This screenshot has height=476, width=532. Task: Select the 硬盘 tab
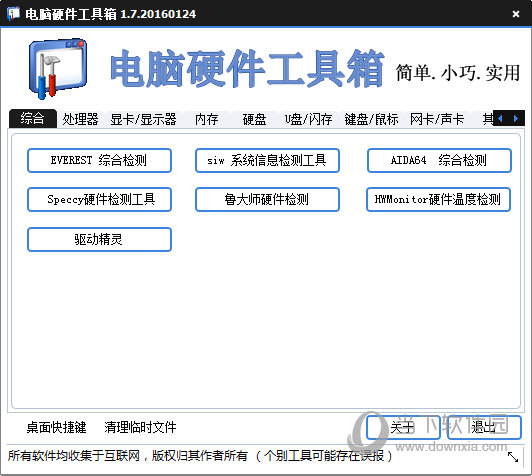point(254,119)
